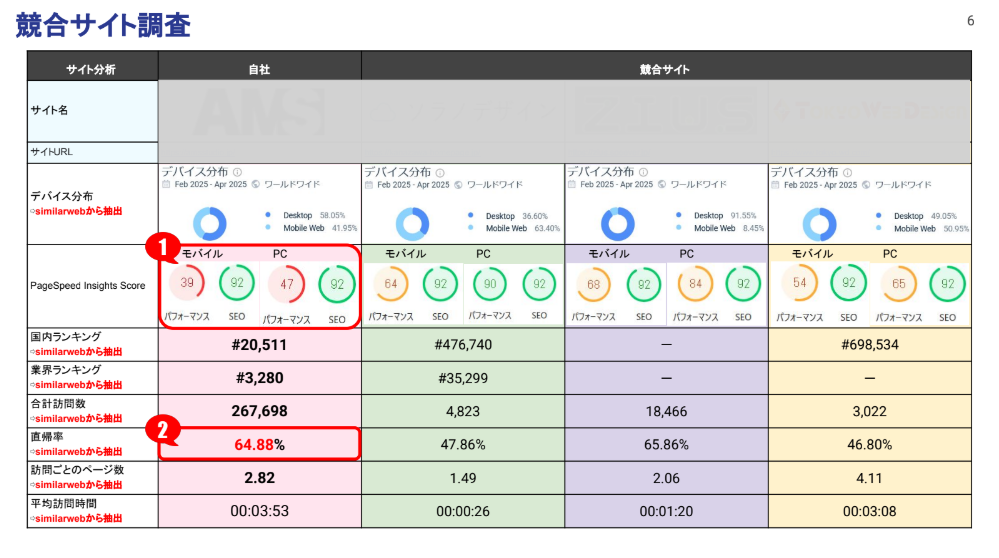Click the 国内ランキング value #20,511
This screenshot has height=558, width=999.
[259, 344]
